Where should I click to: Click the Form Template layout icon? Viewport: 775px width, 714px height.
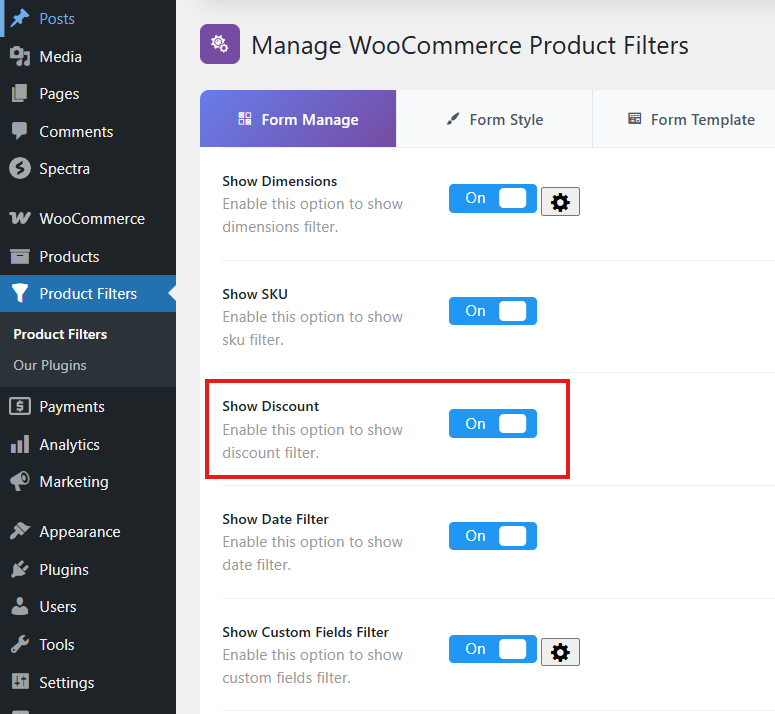tap(635, 119)
